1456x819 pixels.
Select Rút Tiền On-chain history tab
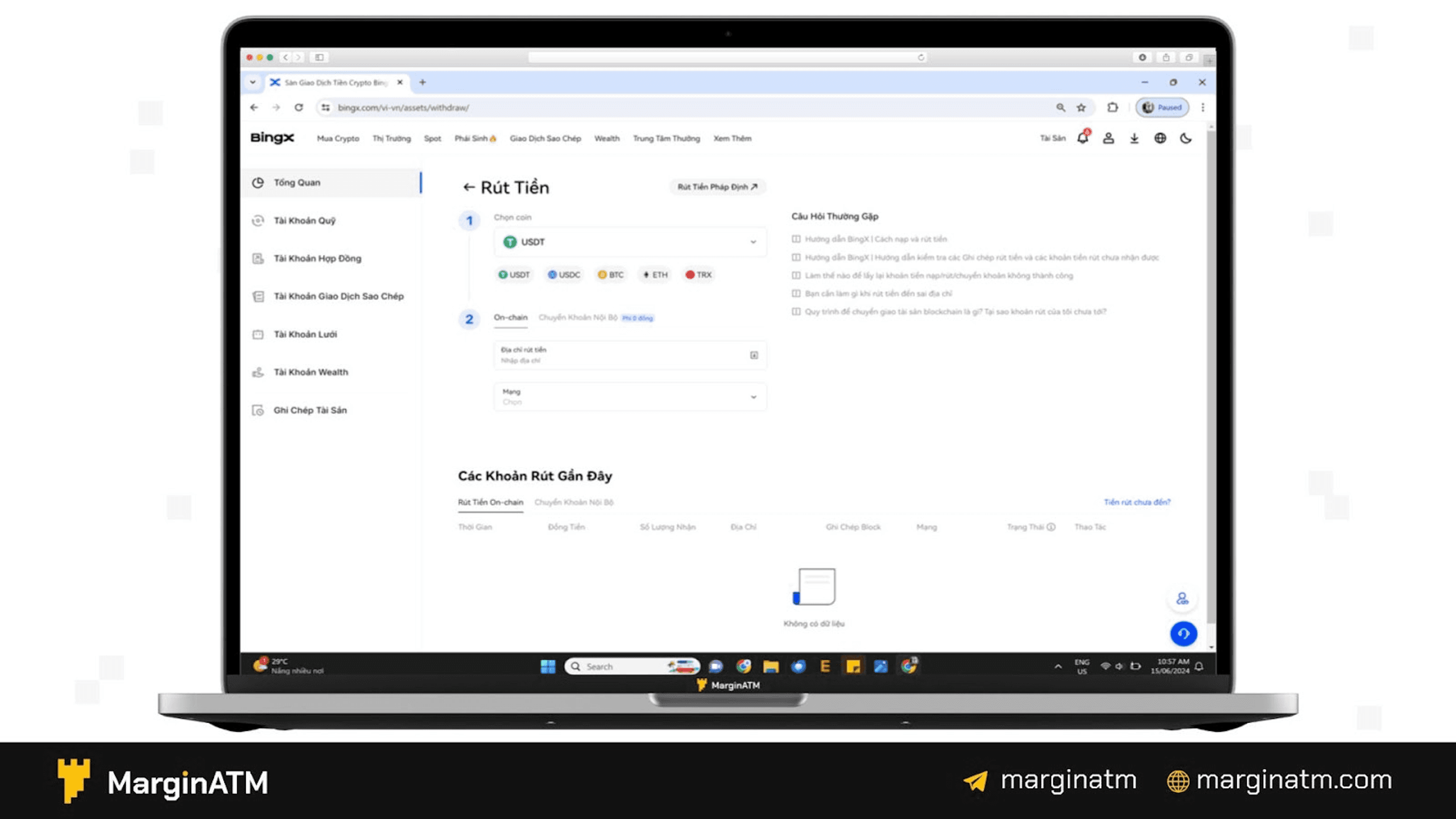490,502
